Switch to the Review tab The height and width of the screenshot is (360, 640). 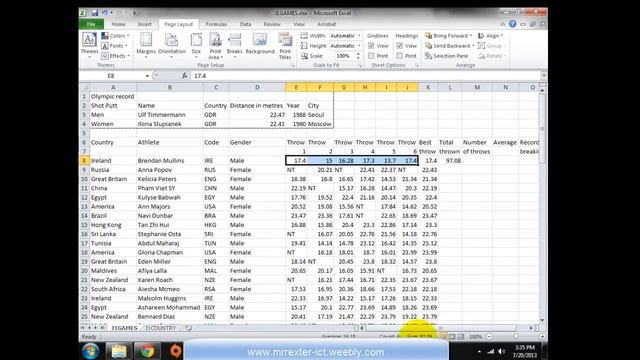coord(272,24)
